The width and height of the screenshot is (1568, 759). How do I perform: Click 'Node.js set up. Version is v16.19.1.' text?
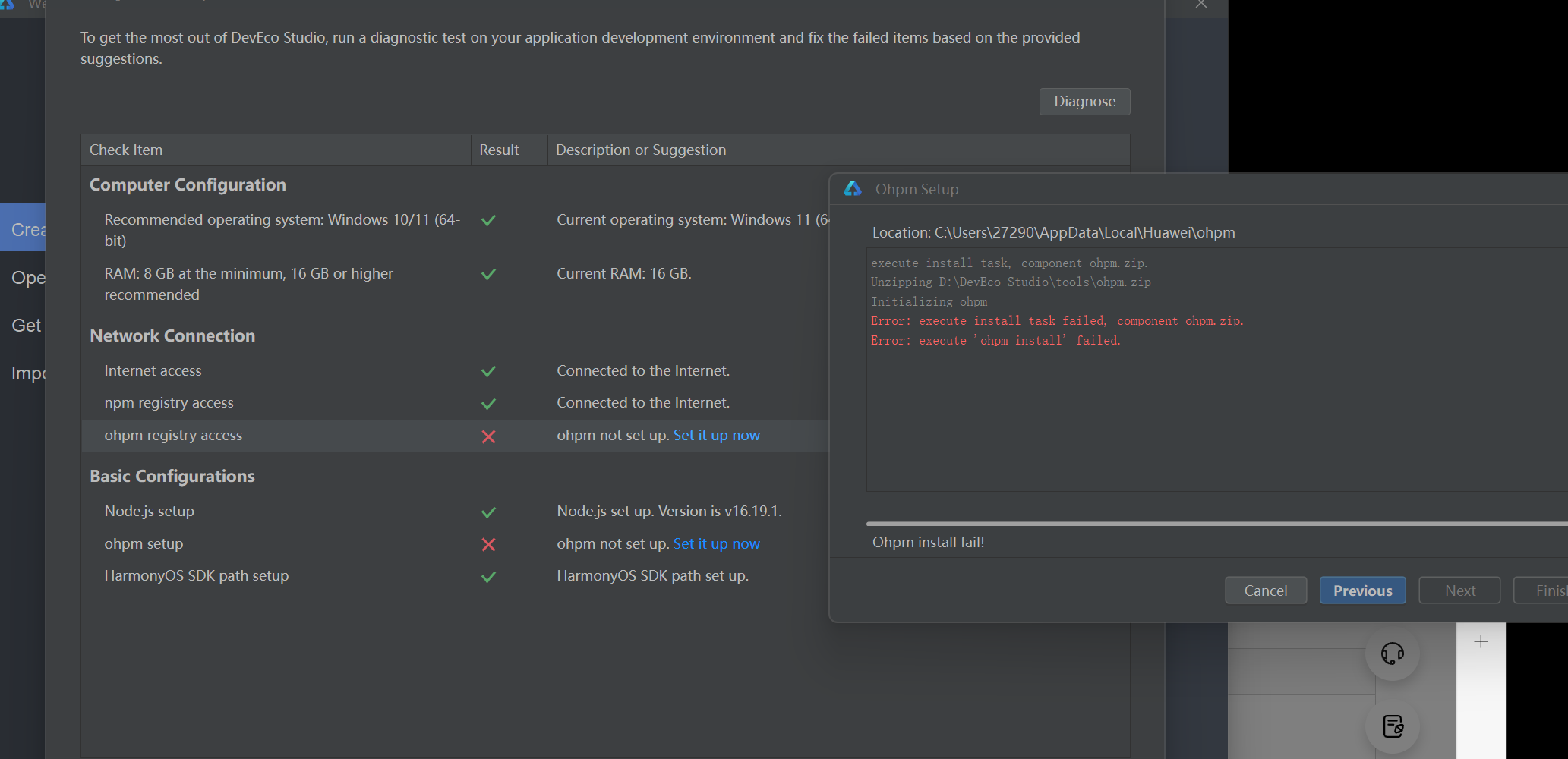[x=669, y=511]
